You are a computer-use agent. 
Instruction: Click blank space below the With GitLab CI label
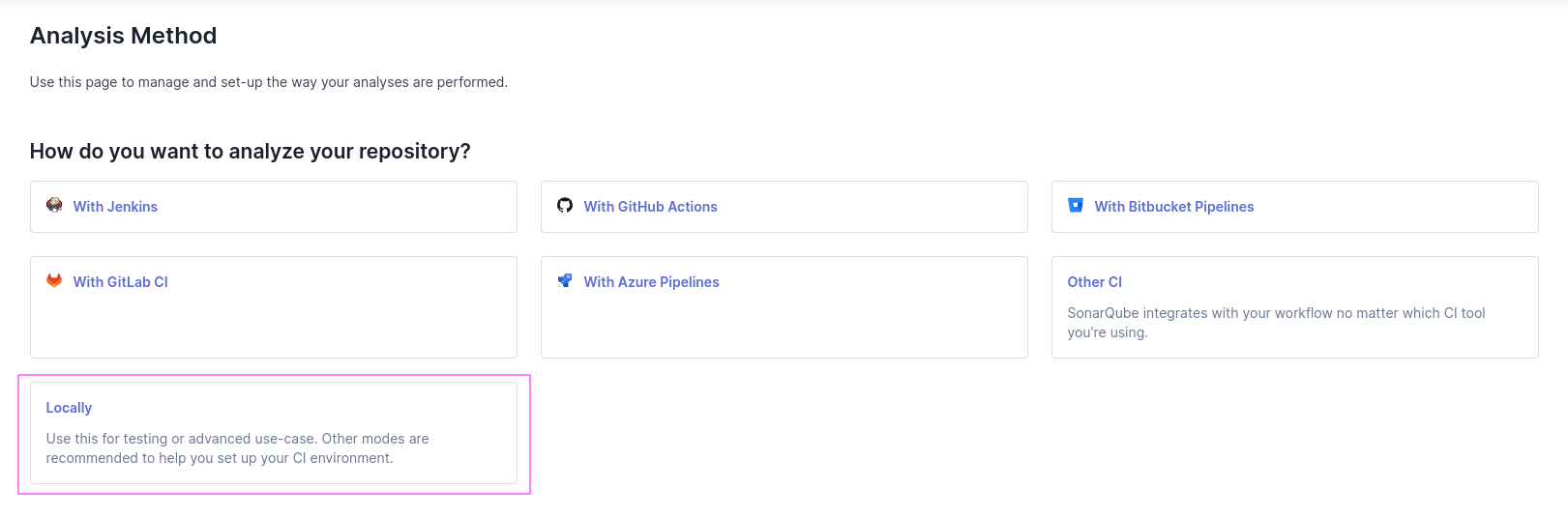tap(273, 327)
